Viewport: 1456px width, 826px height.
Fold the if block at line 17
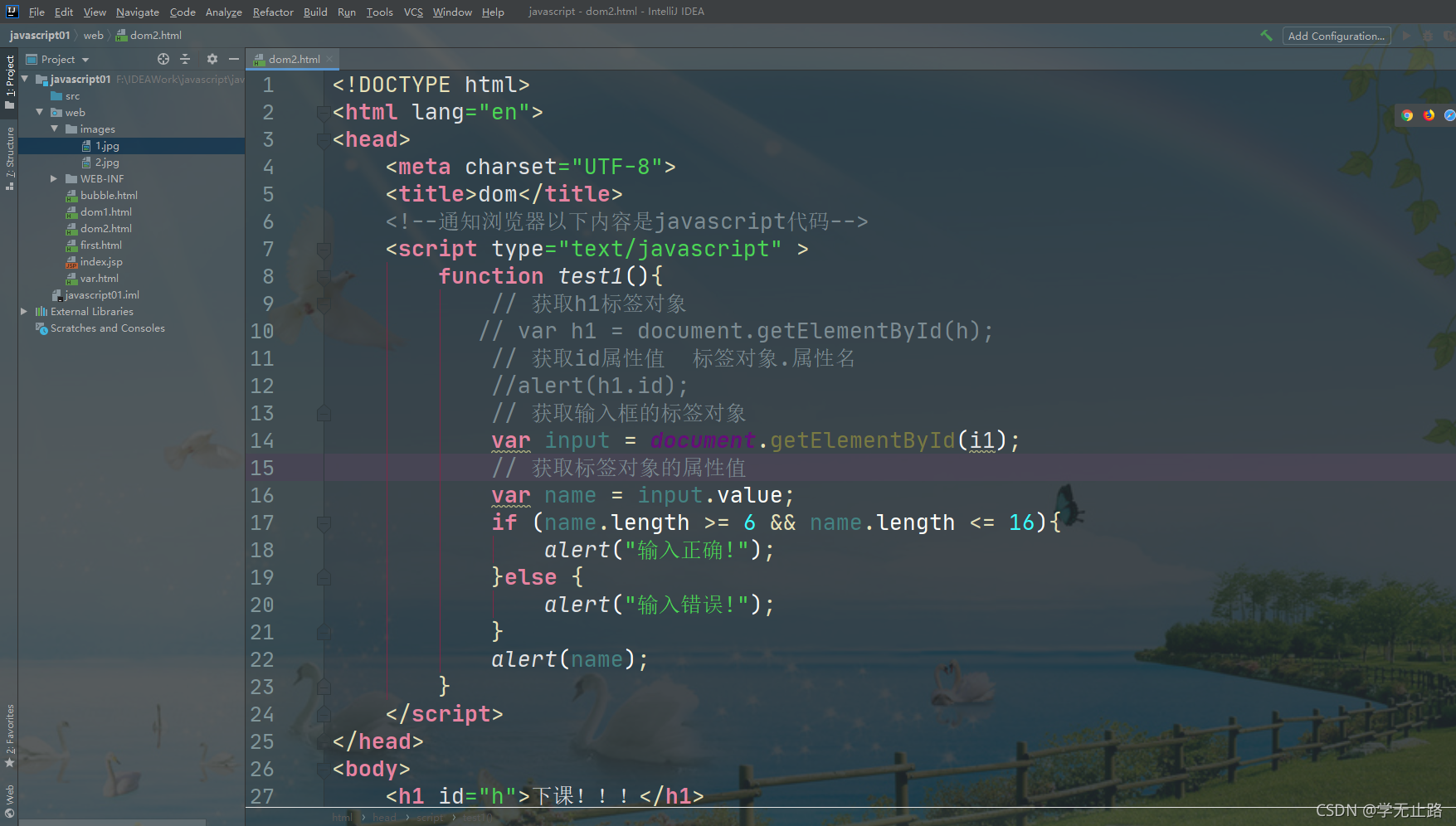pyautogui.click(x=324, y=522)
